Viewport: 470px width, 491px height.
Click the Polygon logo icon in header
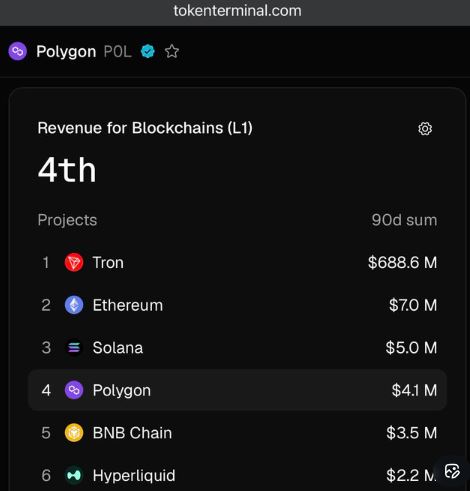click(x=17, y=51)
